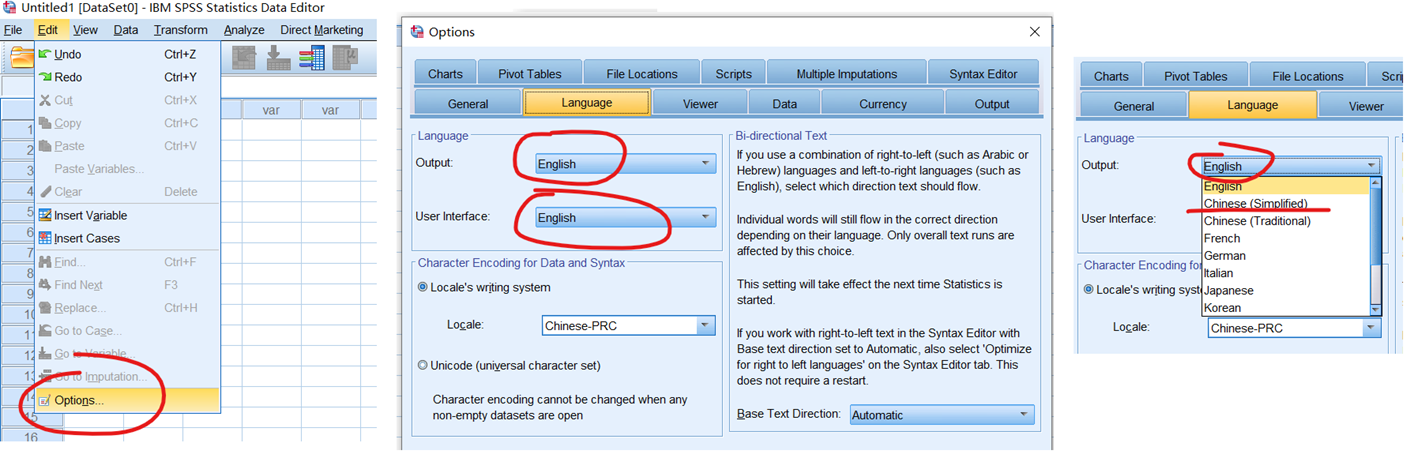This screenshot has height=473, width=1418.
Task: Choose Chinese (Simplified) from language list
Action: pos(1255,204)
